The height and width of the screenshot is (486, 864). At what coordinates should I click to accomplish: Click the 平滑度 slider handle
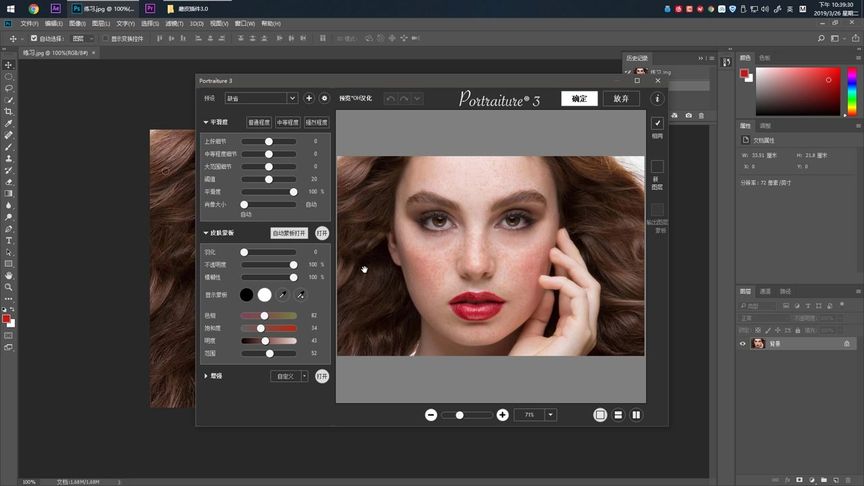[x=293, y=192]
